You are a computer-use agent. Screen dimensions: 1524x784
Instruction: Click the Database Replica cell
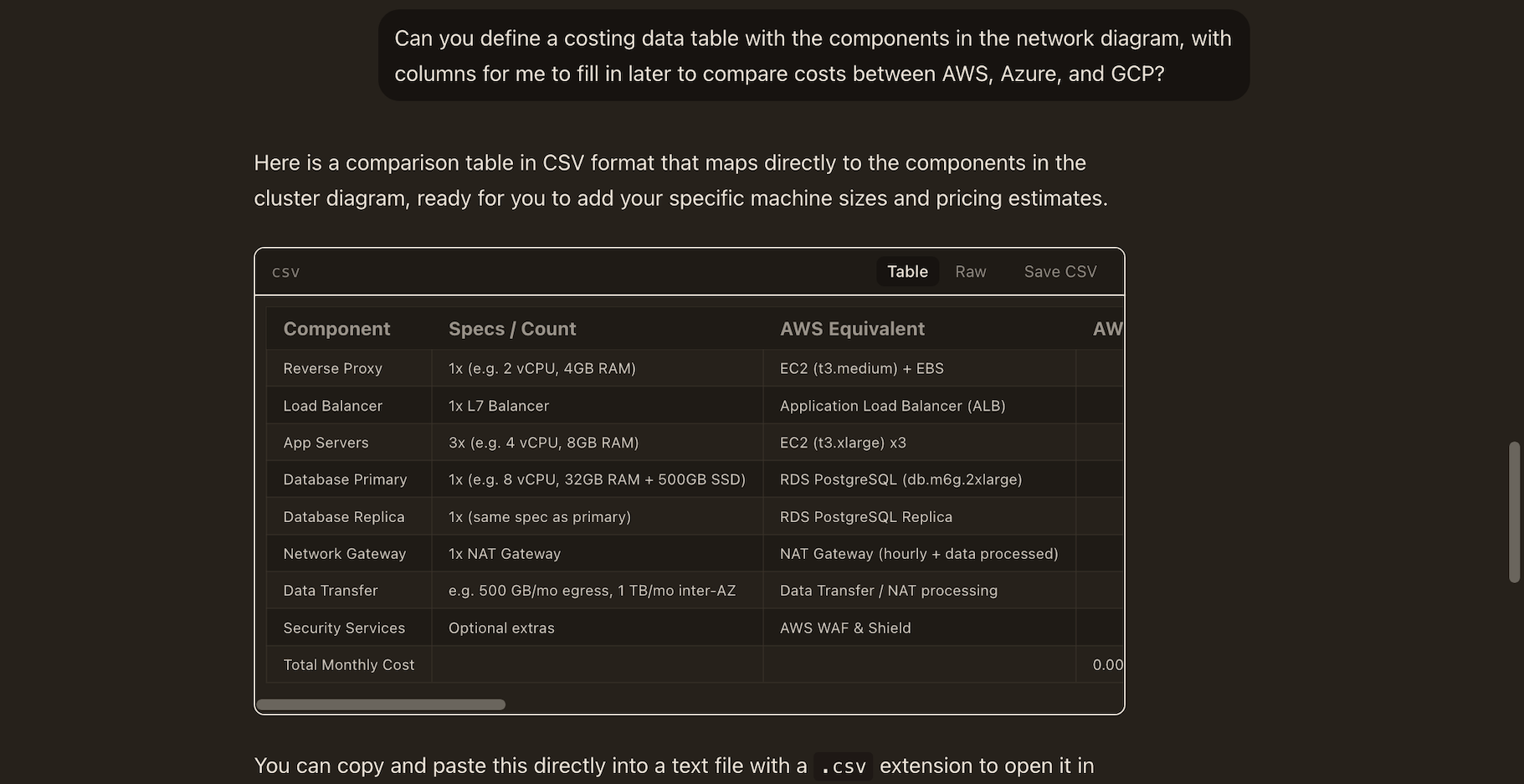349,517
